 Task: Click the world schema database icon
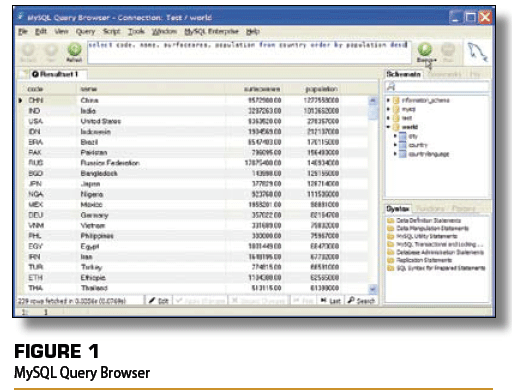tap(396, 127)
